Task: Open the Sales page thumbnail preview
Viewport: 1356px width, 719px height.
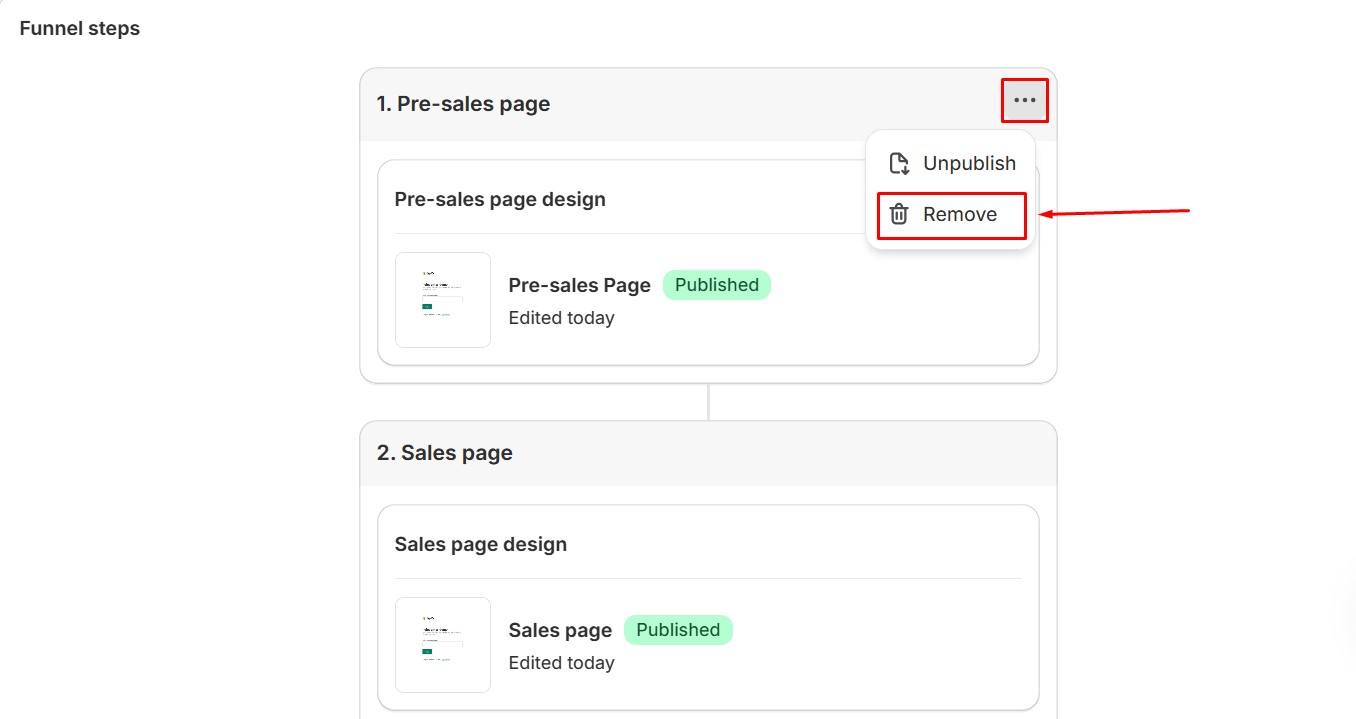Action: [x=442, y=644]
